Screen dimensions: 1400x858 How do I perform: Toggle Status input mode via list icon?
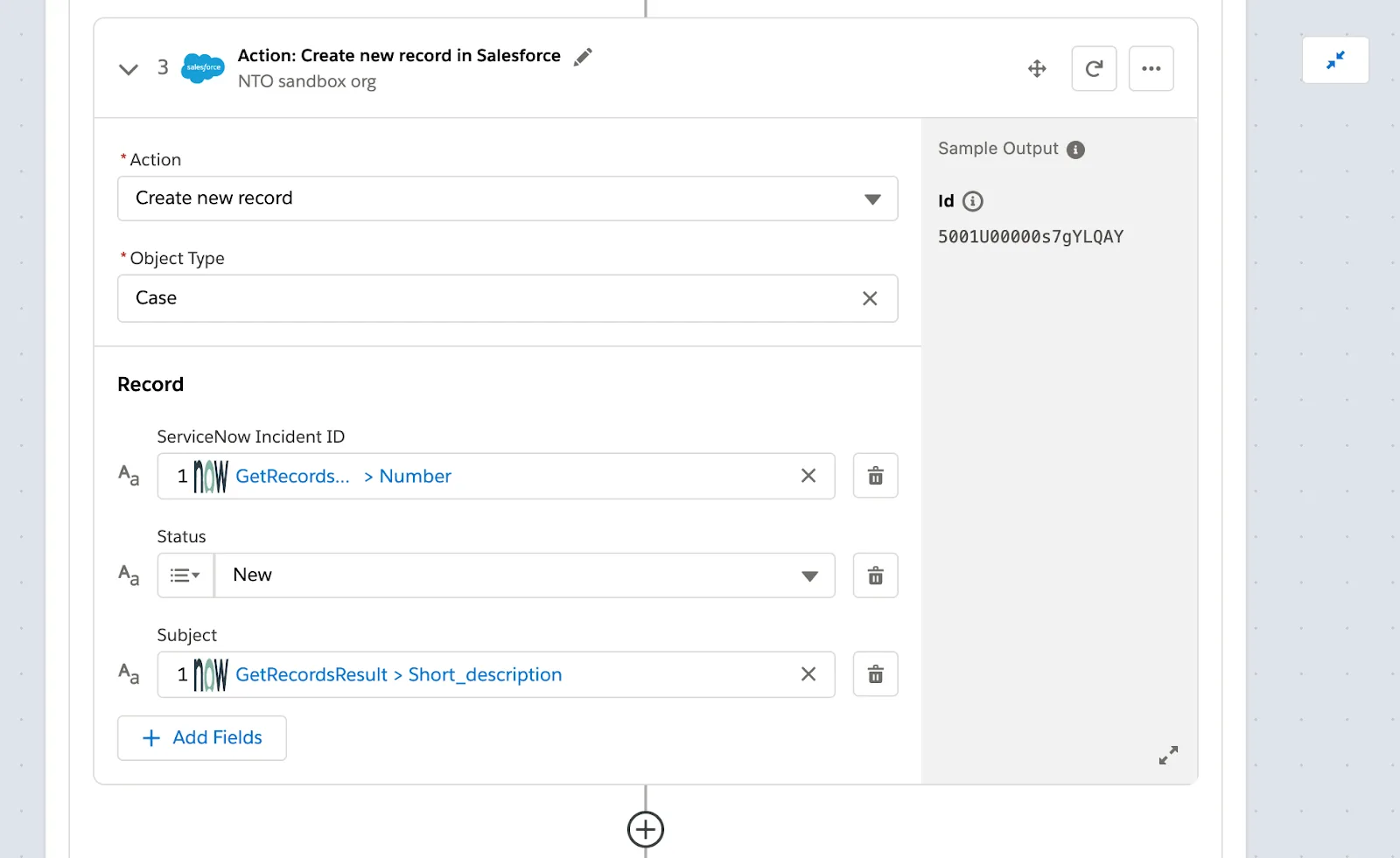[x=184, y=575]
